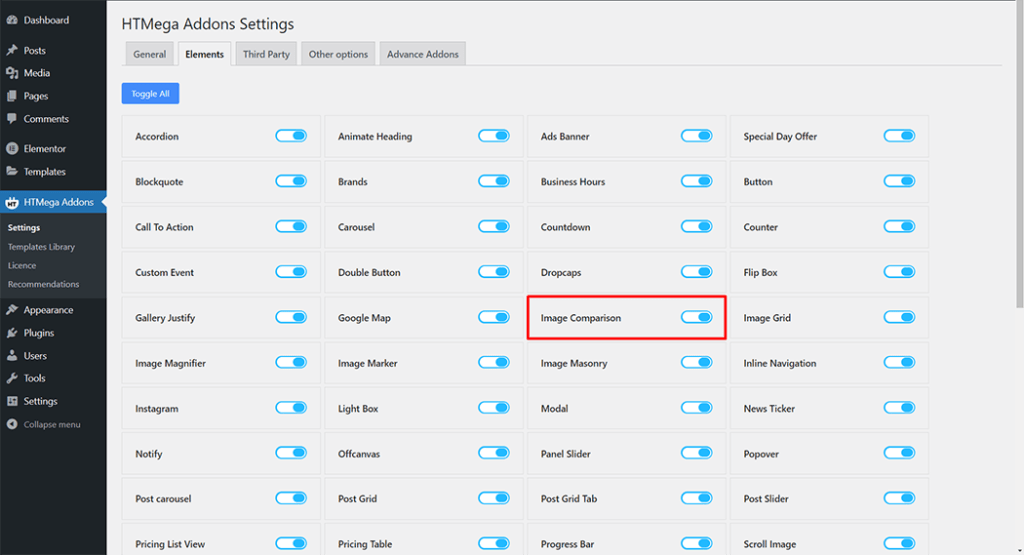Click the Comments speech bubble icon

tap(12, 119)
